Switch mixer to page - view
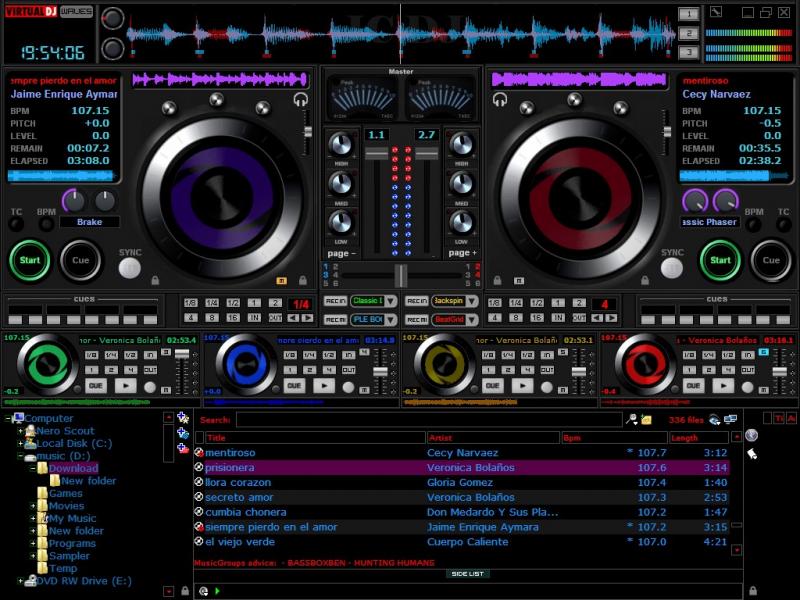The width and height of the screenshot is (800, 600). click(x=341, y=253)
